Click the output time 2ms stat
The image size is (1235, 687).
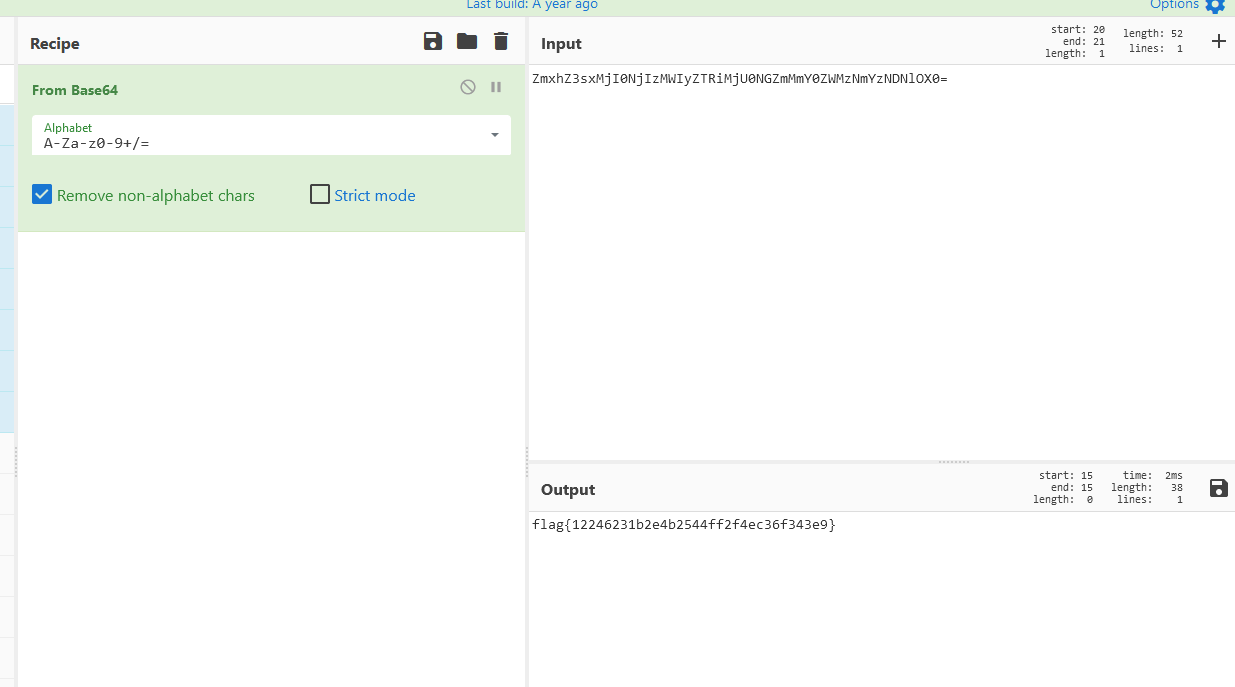pos(1153,476)
